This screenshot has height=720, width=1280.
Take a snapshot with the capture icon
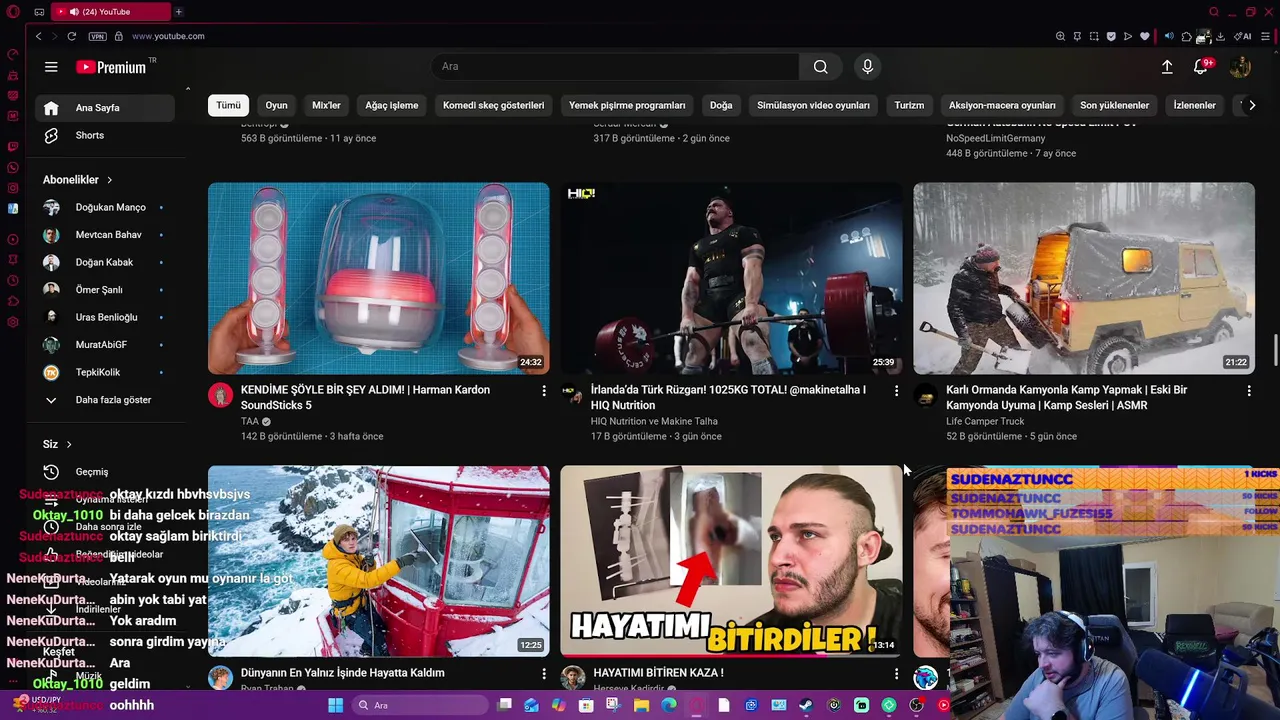(1094, 36)
